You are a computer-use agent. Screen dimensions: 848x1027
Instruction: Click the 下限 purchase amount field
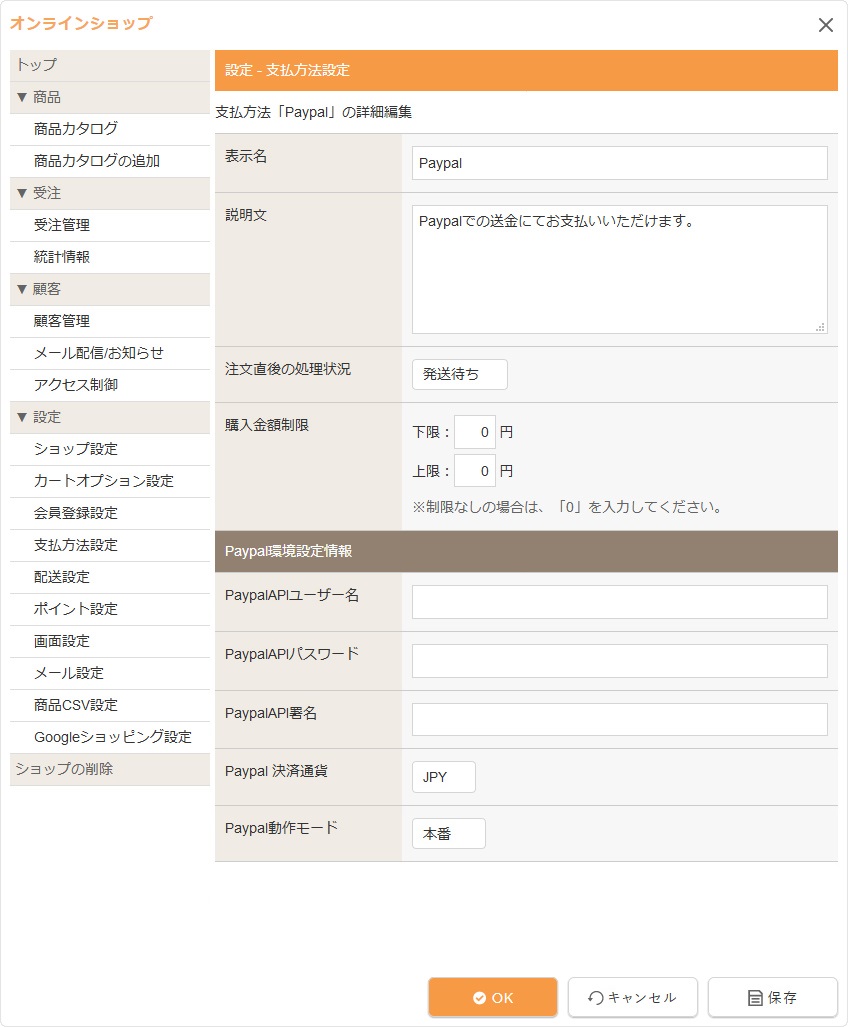click(474, 432)
